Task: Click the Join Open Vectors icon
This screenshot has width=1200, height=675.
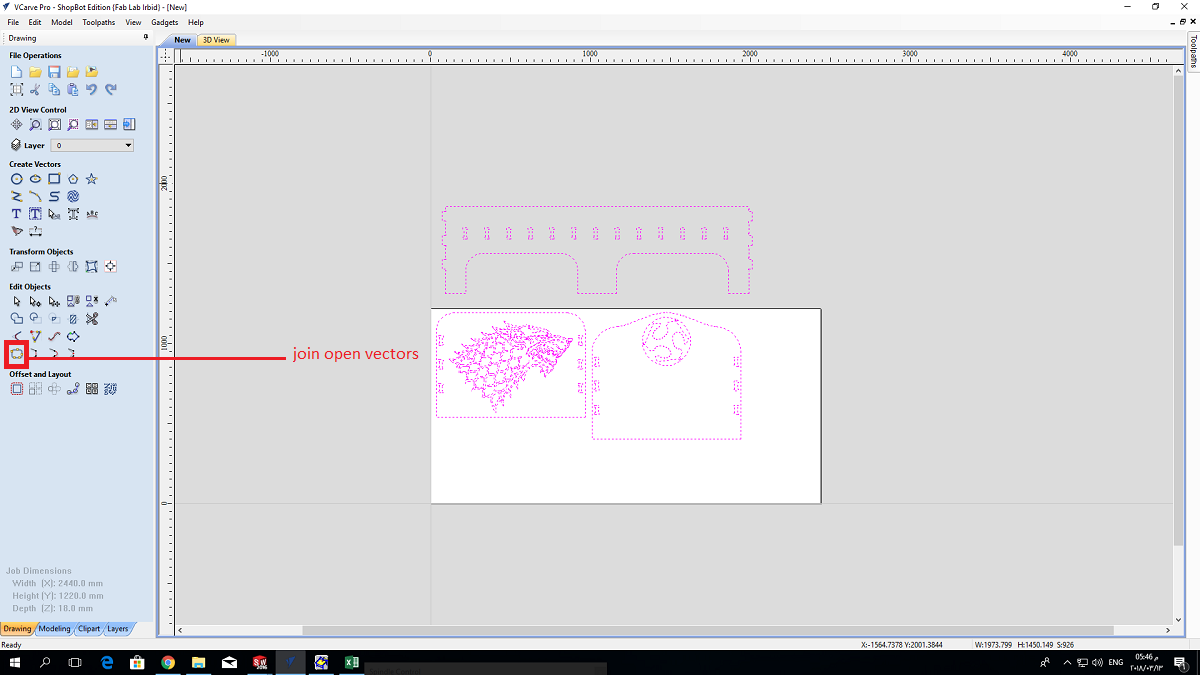Action: click(16, 354)
